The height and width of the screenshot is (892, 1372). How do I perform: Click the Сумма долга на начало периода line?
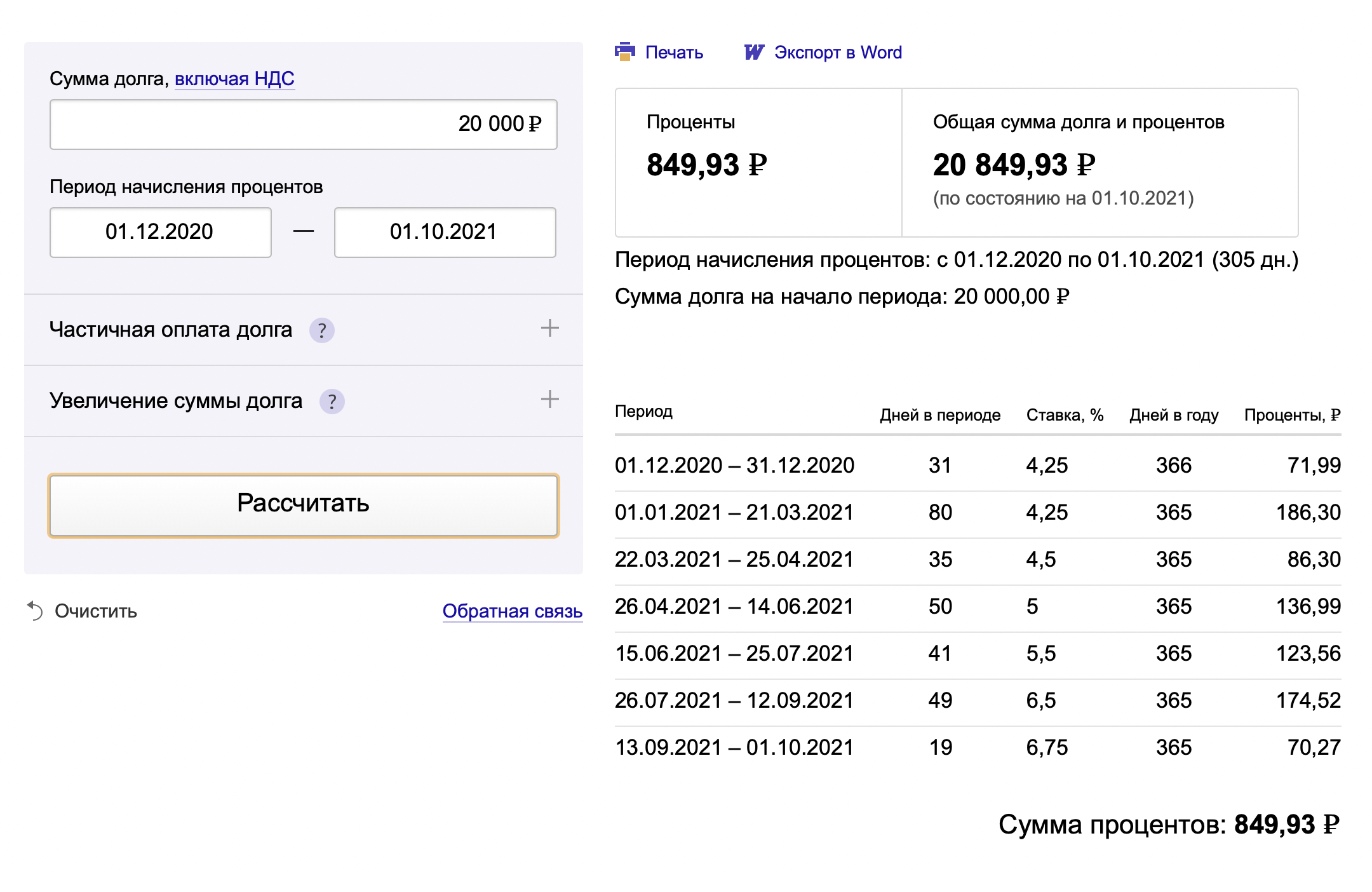pyautogui.click(x=842, y=297)
